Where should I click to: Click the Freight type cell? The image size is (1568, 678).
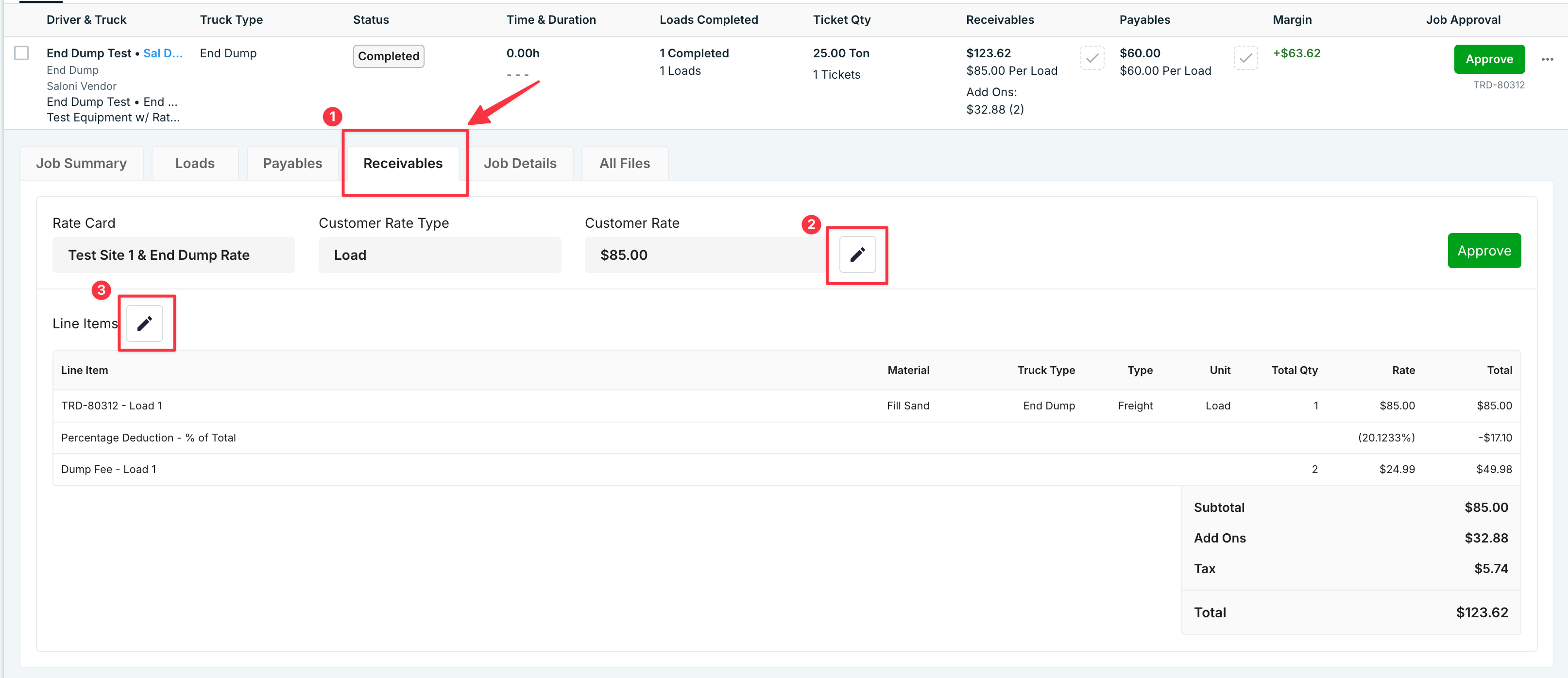tap(1135, 406)
